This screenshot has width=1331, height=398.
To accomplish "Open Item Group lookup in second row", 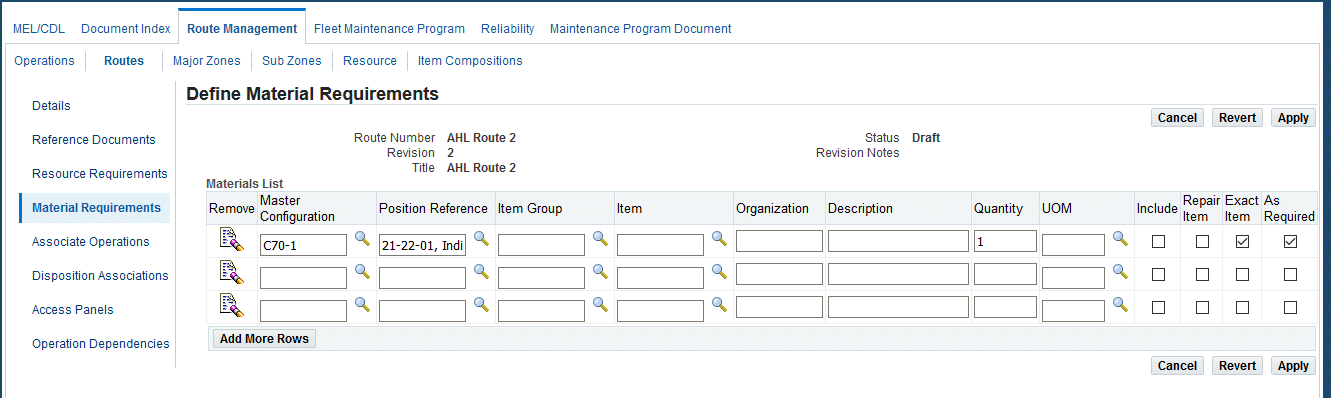I will (600, 272).
